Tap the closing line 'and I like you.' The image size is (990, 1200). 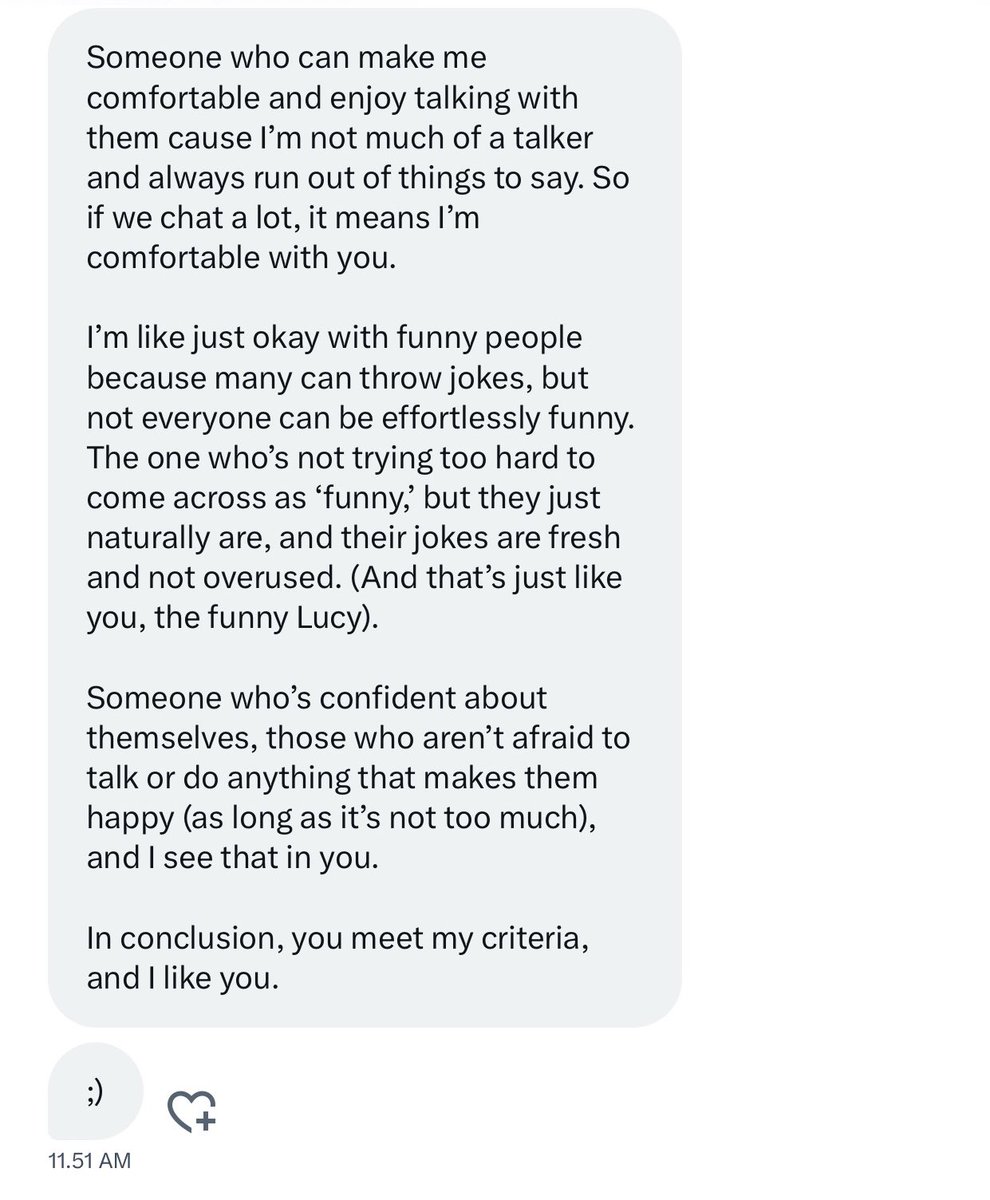(182, 978)
